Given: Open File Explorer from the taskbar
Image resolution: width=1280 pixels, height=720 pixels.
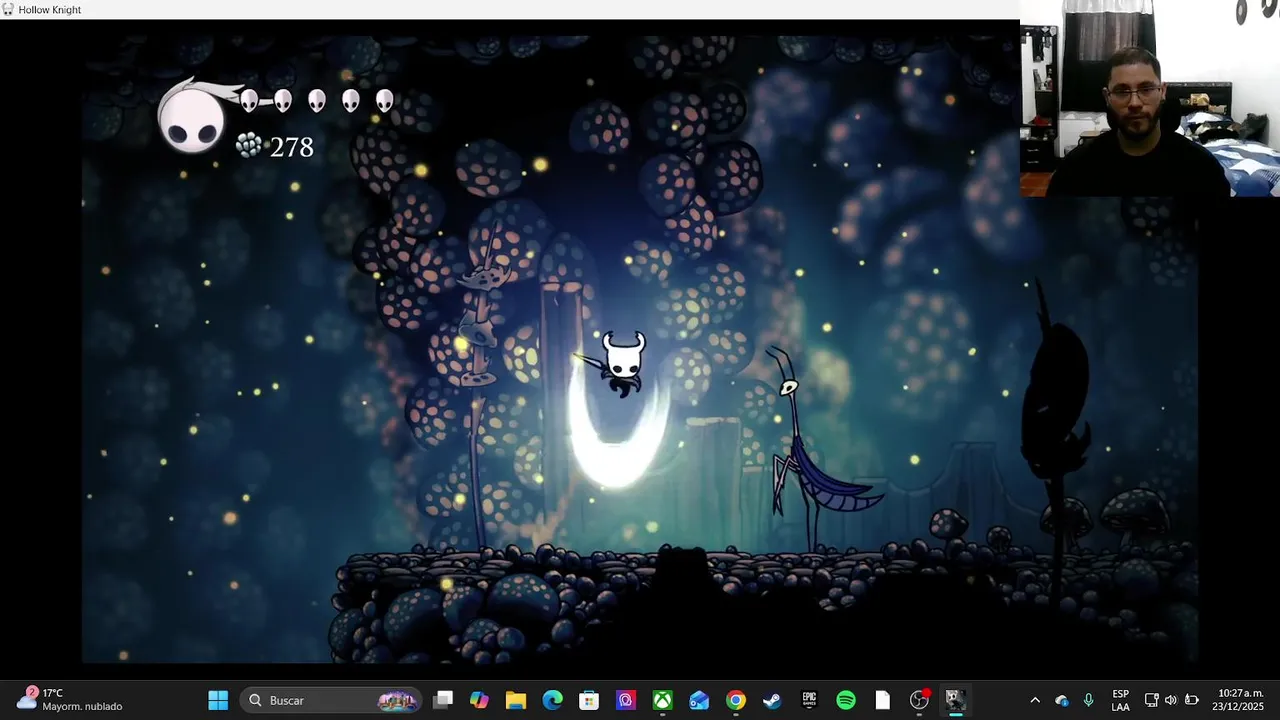Looking at the screenshot, I should [516, 700].
